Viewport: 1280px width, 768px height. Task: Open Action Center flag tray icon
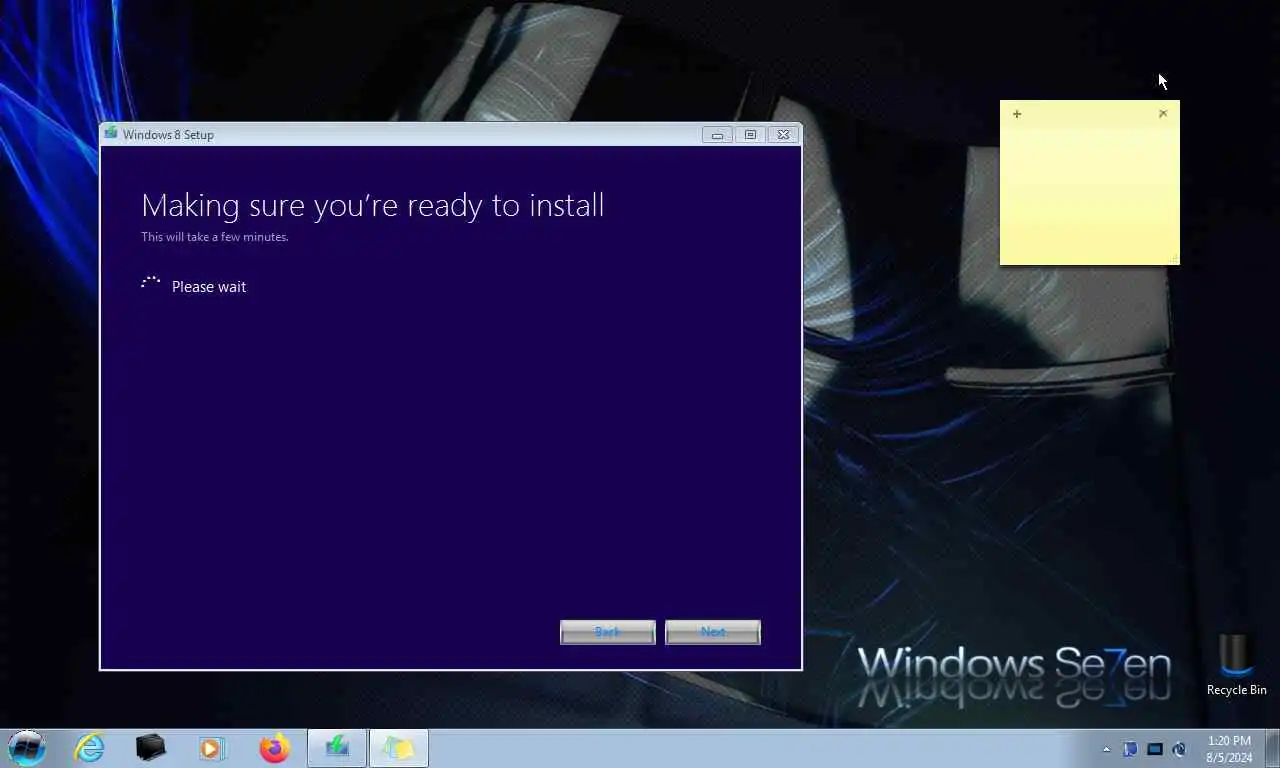coord(1130,749)
